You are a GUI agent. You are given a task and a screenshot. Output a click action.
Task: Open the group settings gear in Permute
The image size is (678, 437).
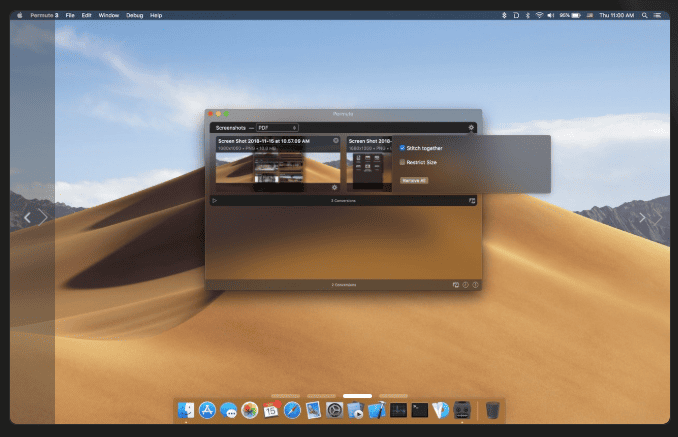(x=471, y=128)
